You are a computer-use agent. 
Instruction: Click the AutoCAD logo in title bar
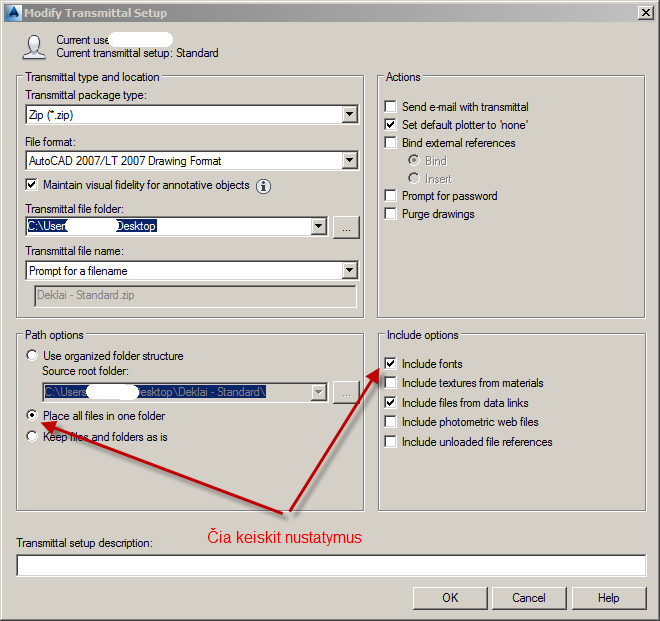point(13,13)
